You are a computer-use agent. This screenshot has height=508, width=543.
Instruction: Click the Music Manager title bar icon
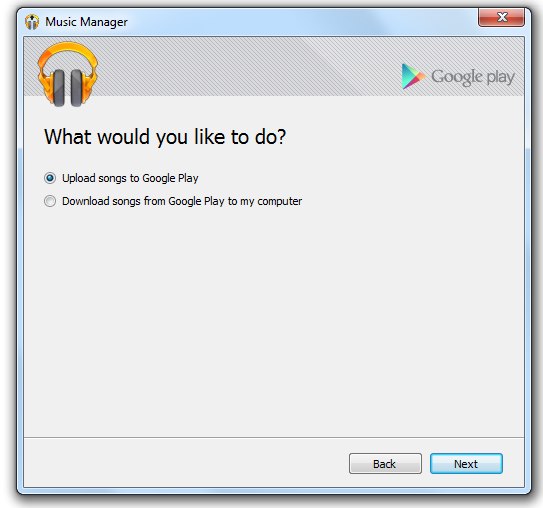pyautogui.click(x=32, y=22)
